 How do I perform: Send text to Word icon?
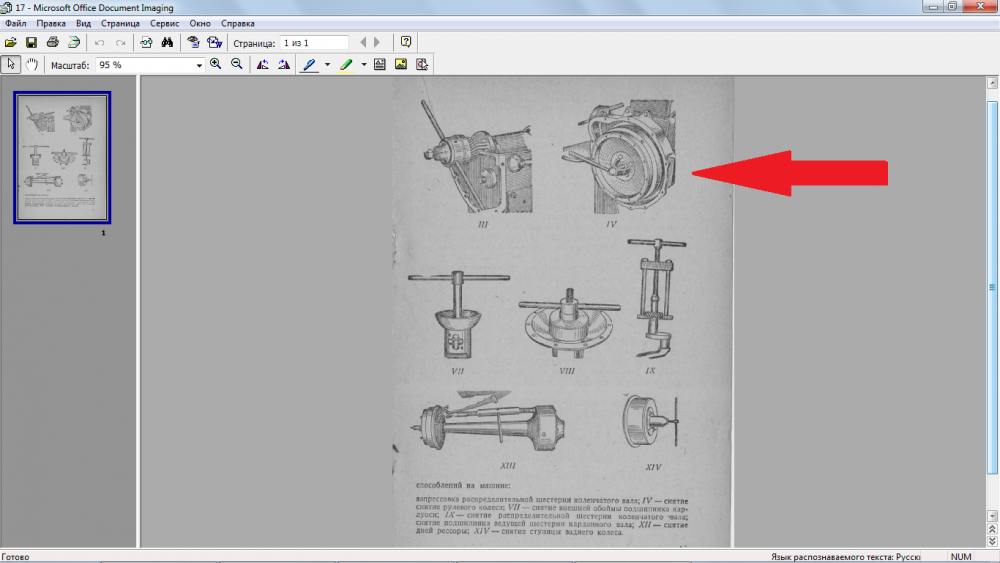tap(214, 42)
